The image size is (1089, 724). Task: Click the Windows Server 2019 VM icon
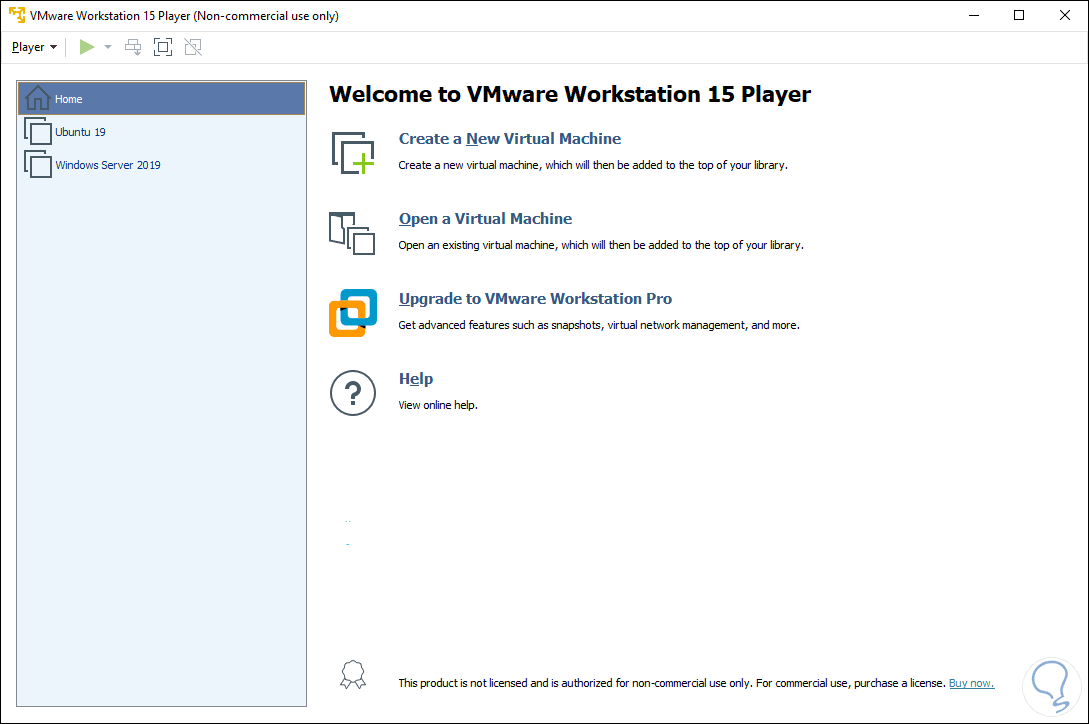click(x=38, y=165)
